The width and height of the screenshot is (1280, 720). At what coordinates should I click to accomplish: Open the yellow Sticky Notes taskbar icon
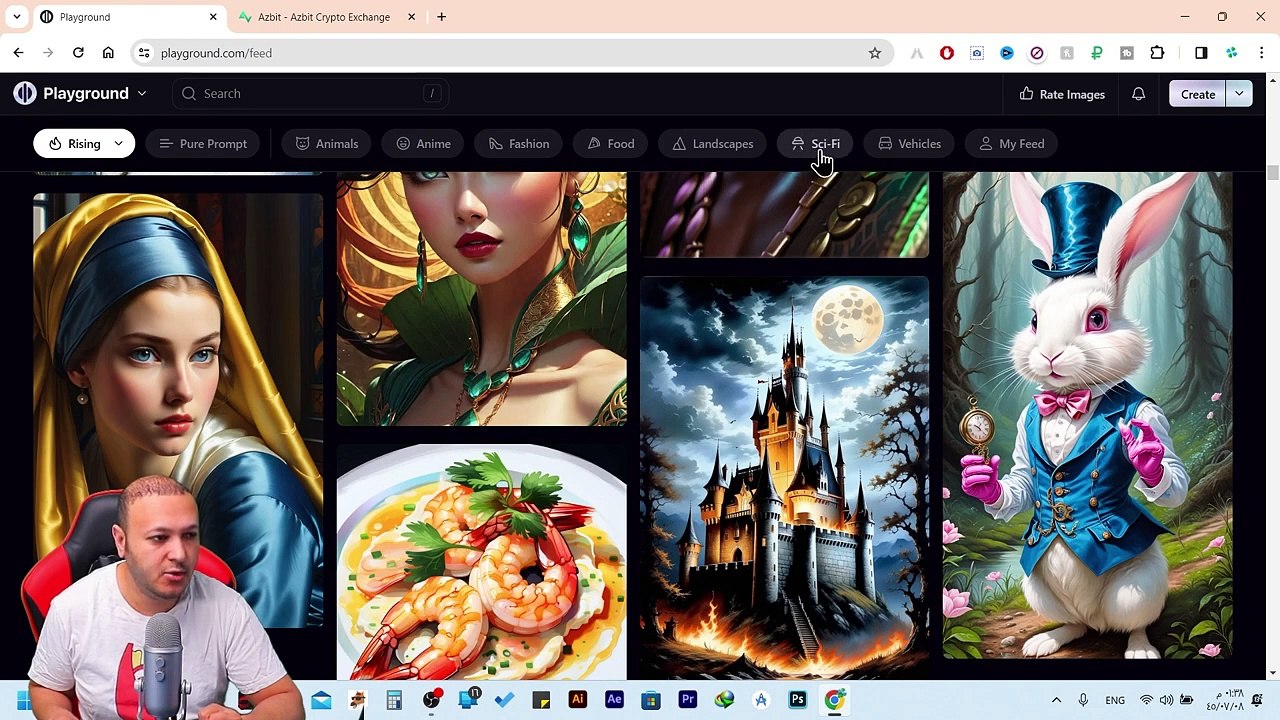click(541, 700)
